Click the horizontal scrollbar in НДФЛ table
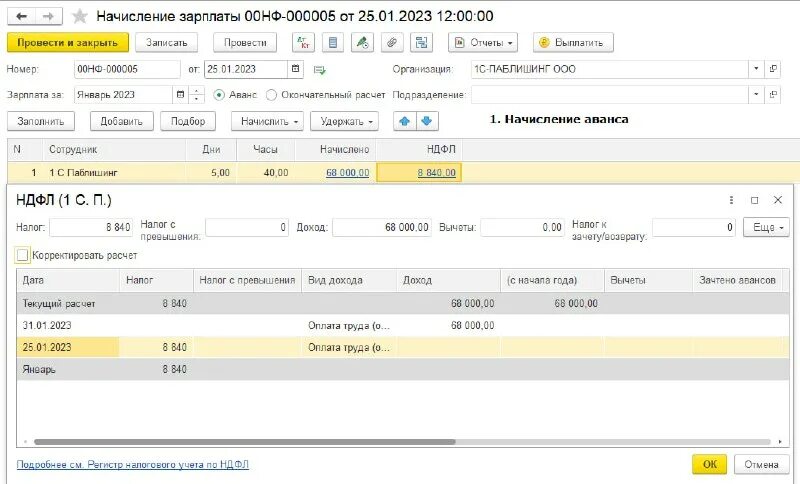Viewport: 800px width, 484px height. click(244, 442)
